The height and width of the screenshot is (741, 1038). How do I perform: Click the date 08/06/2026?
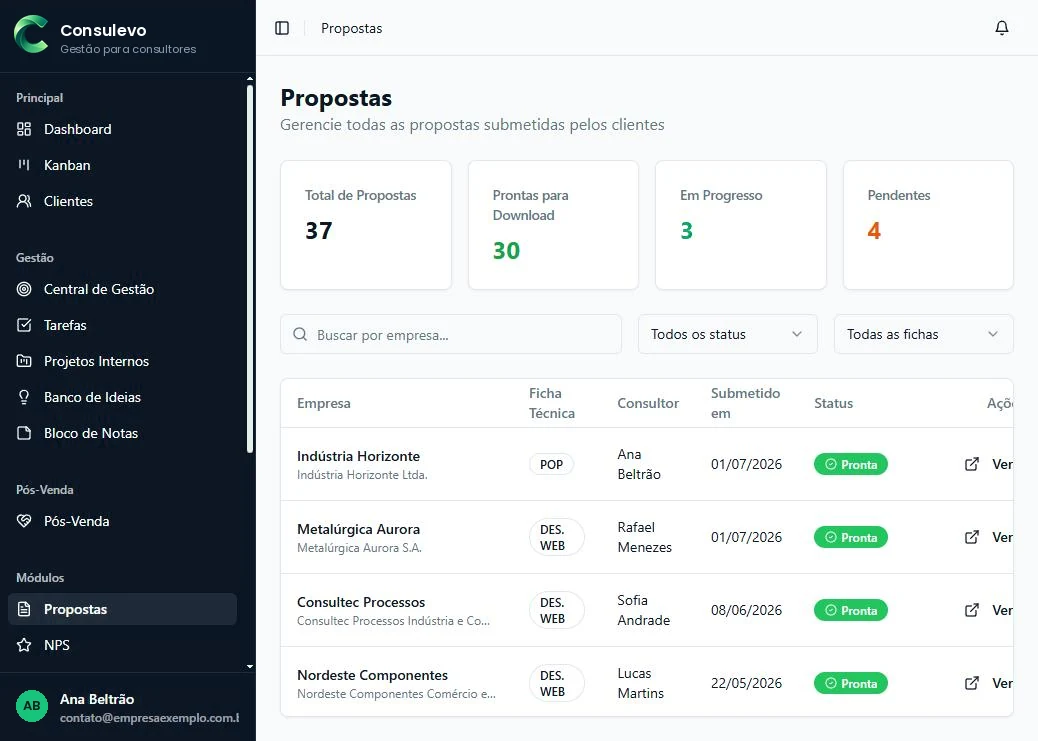click(x=746, y=610)
